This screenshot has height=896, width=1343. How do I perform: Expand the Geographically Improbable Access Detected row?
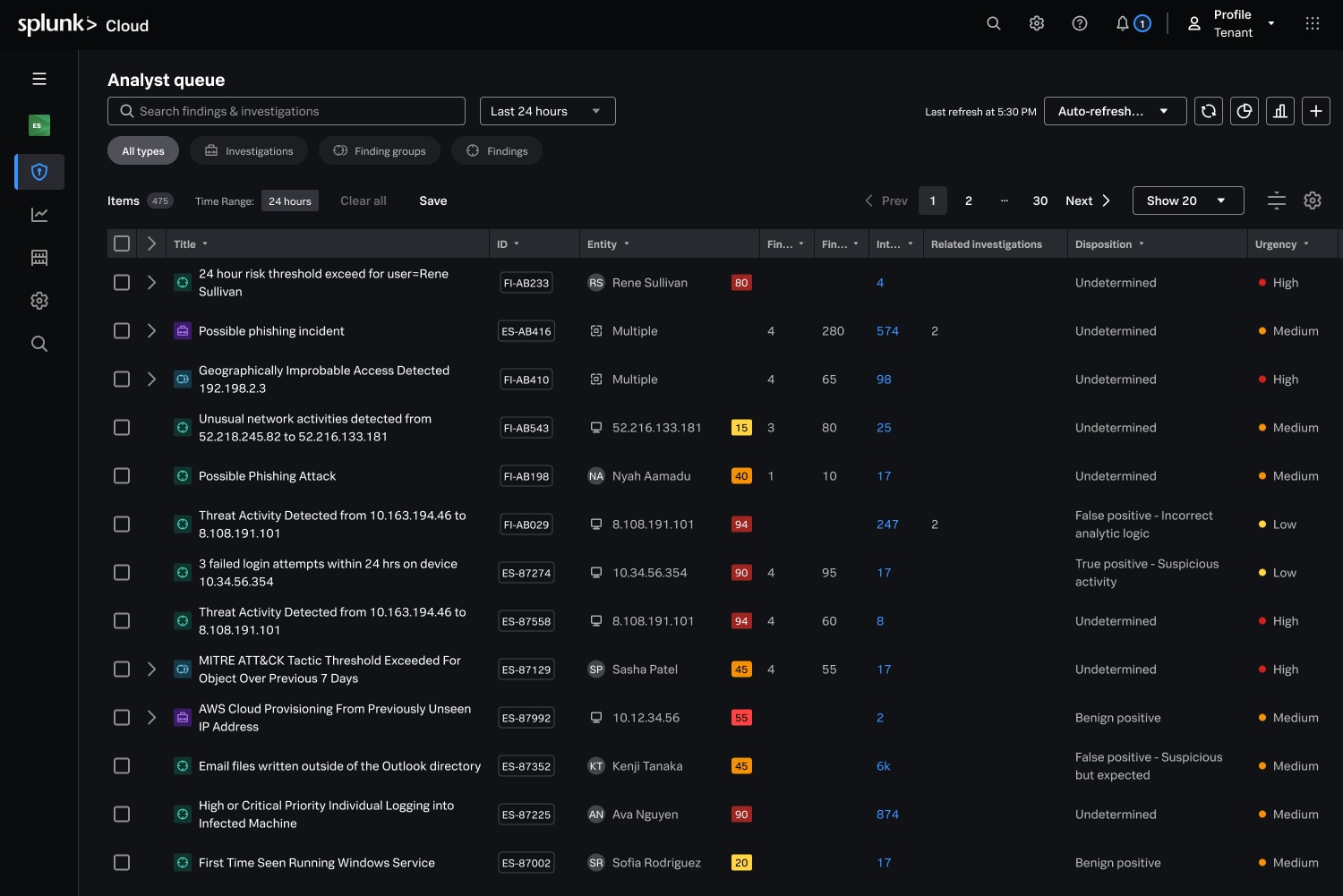point(151,380)
